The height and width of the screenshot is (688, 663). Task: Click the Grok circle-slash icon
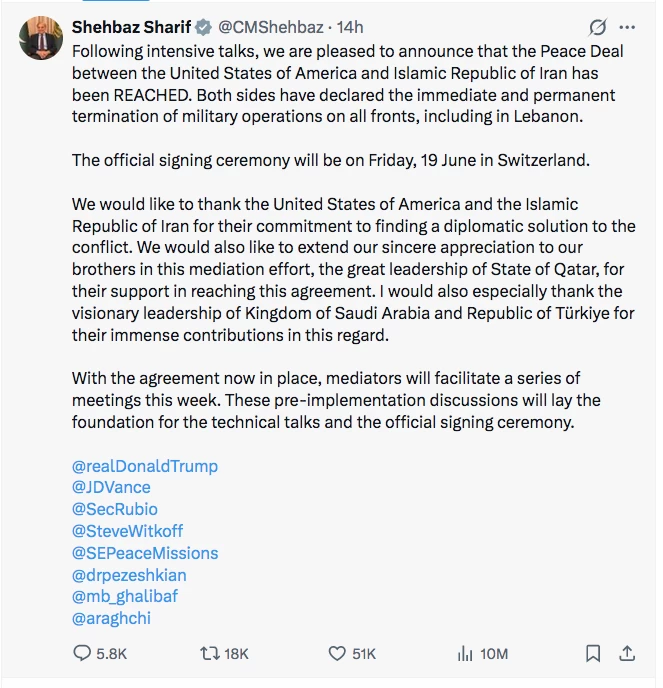[598, 27]
